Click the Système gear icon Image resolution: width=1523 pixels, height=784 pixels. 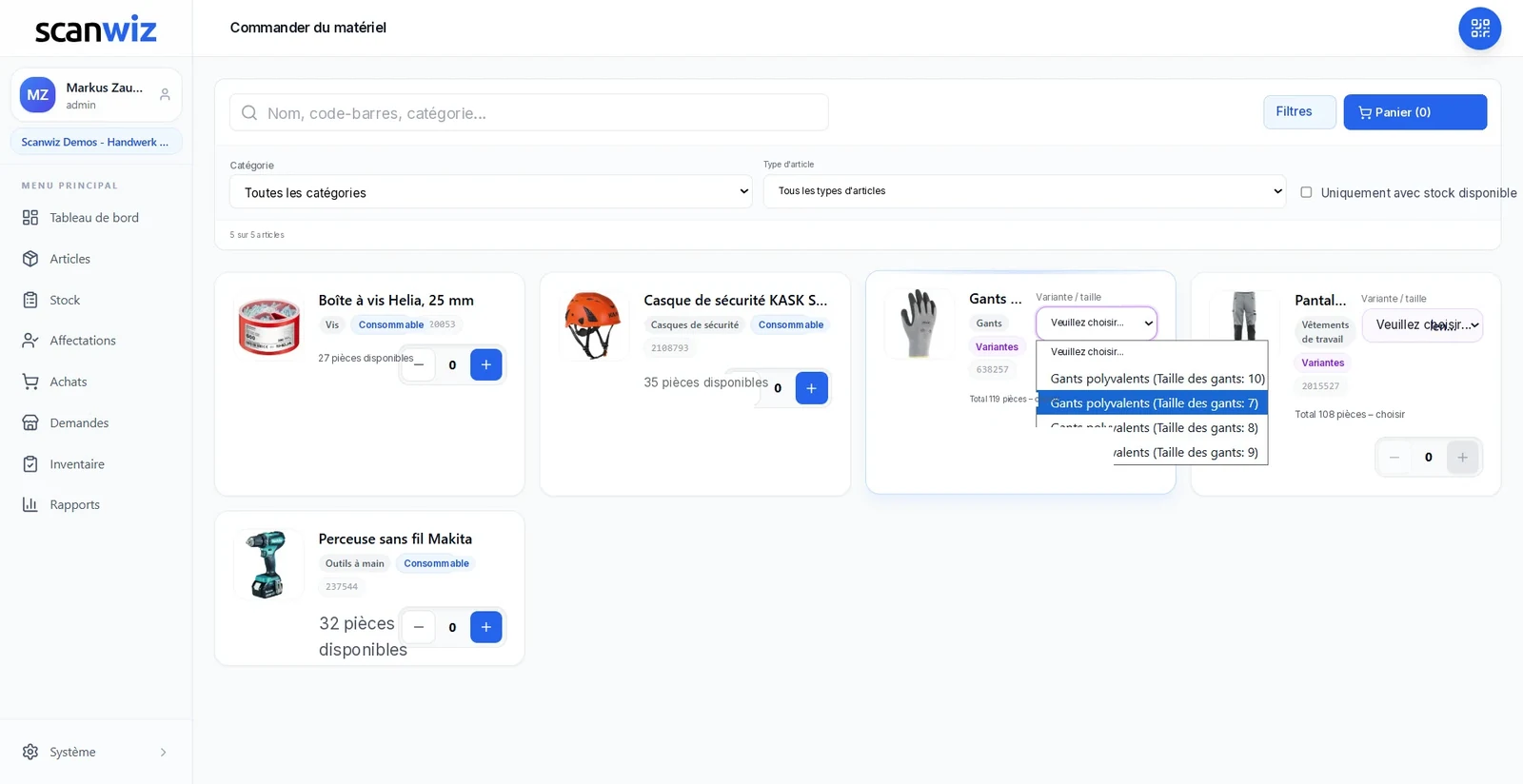coord(30,752)
